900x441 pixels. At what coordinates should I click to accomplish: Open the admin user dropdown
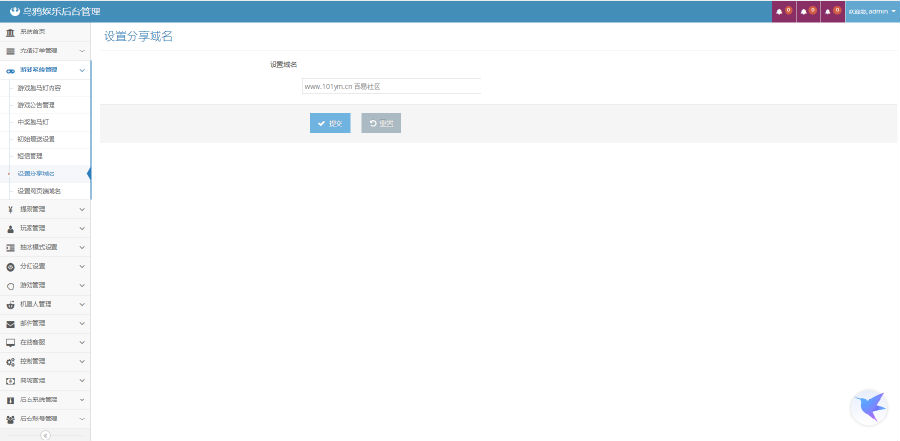pos(872,11)
